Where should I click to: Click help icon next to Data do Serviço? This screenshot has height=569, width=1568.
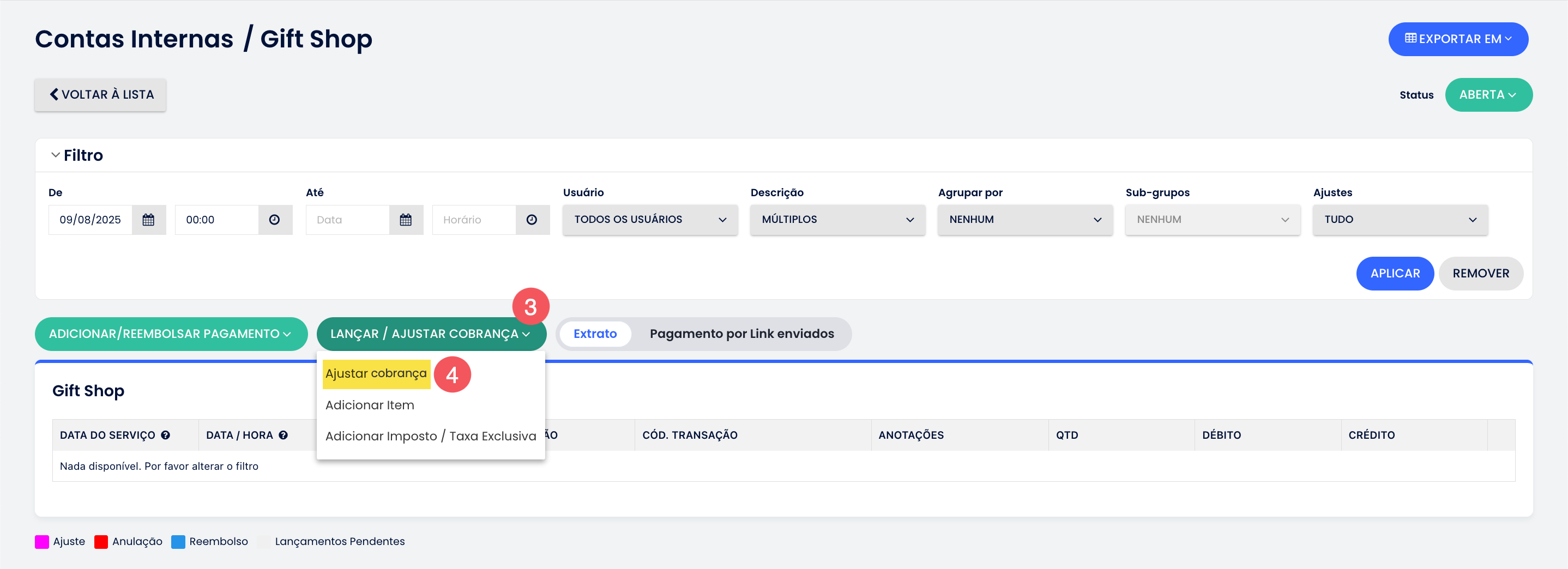pyautogui.click(x=166, y=435)
